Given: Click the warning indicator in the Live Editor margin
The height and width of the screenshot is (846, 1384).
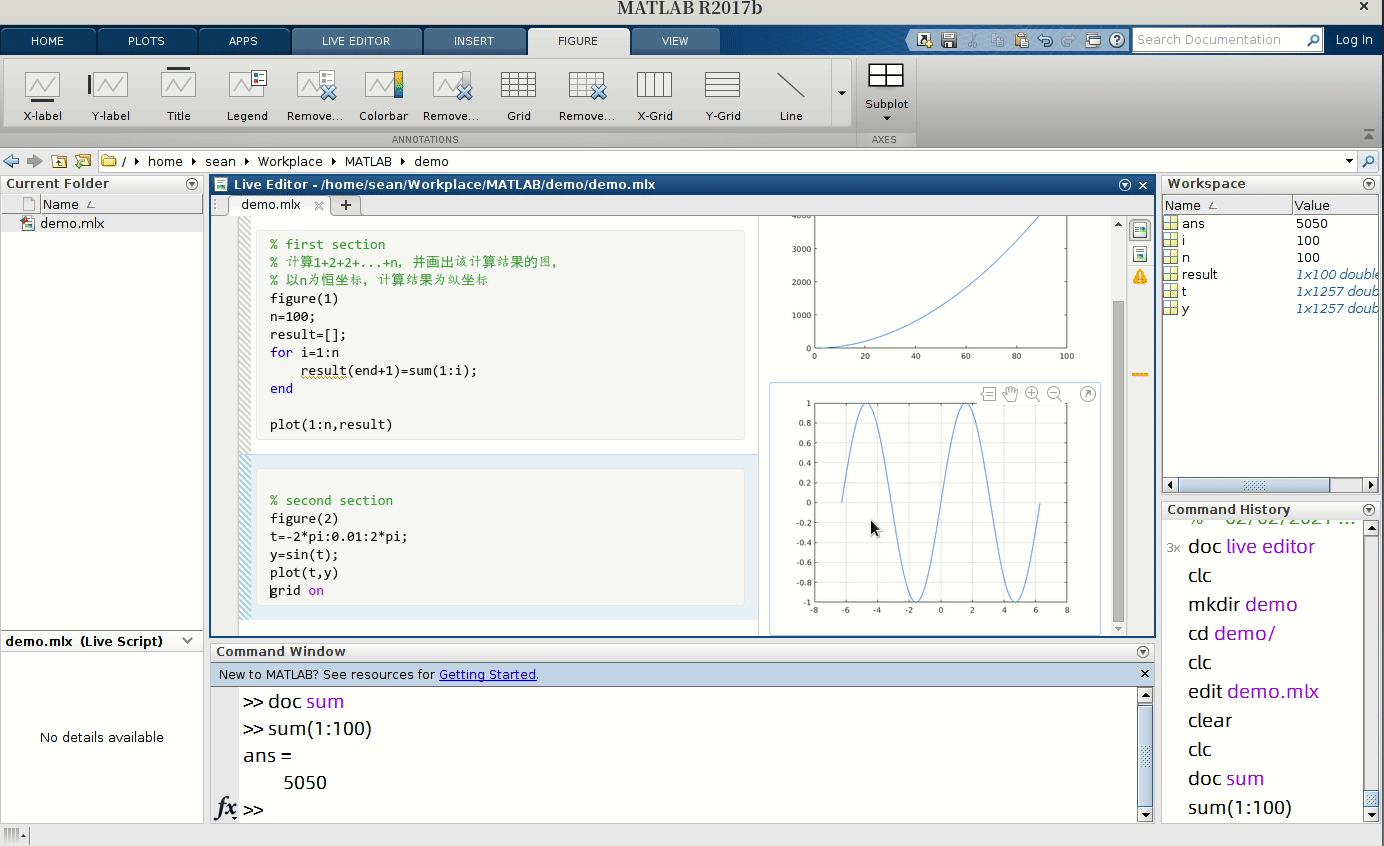Looking at the screenshot, I should click(x=1140, y=276).
